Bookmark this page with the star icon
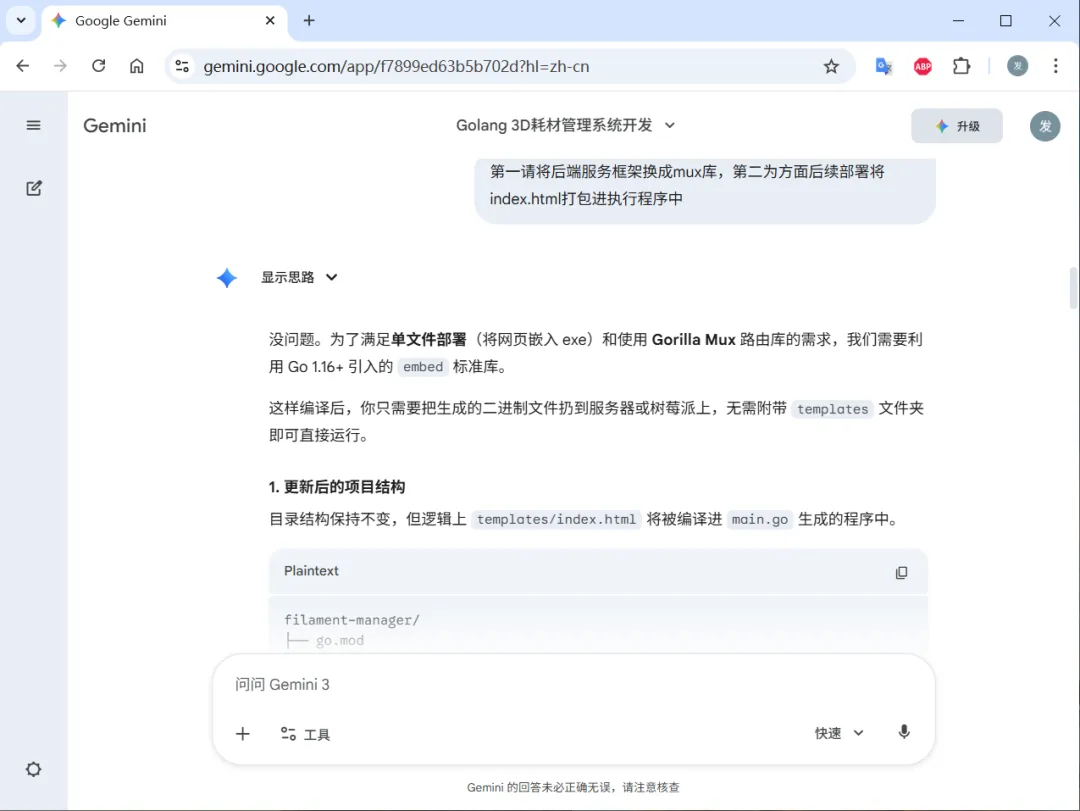Image resolution: width=1080 pixels, height=811 pixels. click(831, 66)
